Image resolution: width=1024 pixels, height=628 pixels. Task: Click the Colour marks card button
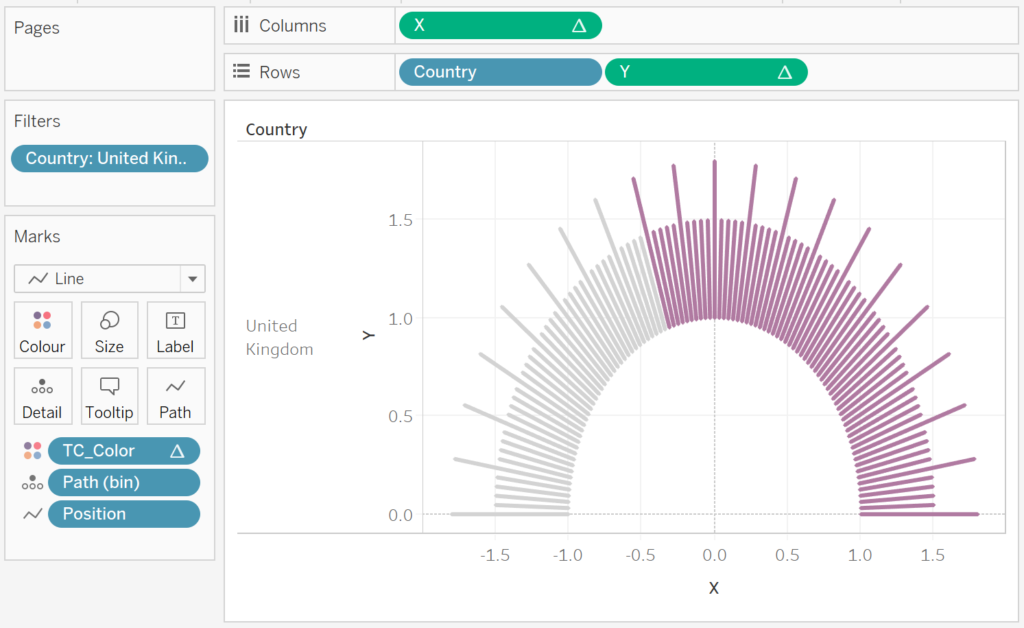(x=42, y=330)
